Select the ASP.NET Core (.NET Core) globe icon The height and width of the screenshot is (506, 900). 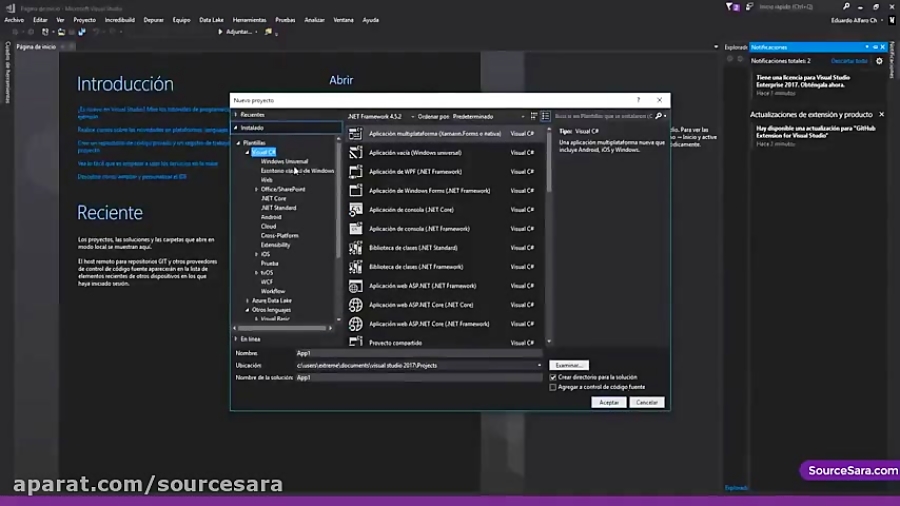355,305
